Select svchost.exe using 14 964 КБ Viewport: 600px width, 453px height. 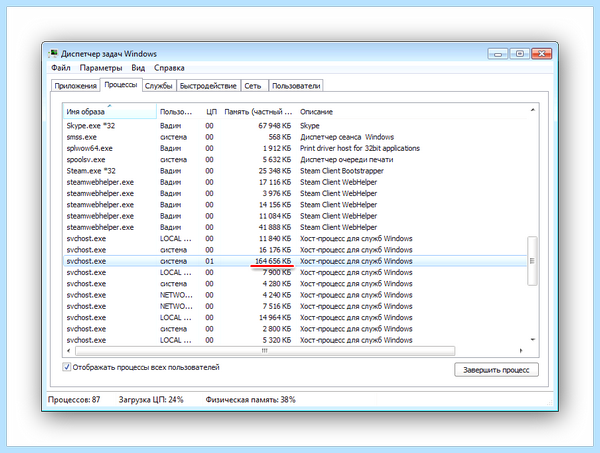pyautogui.click(x=295, y=318)
